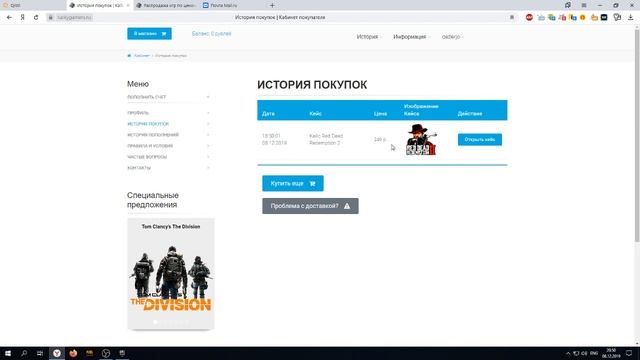Screen dimensions: 640x360
Task: Click the Кейс Red Dead Redemption 2 cell
Action: pos(326,139)
